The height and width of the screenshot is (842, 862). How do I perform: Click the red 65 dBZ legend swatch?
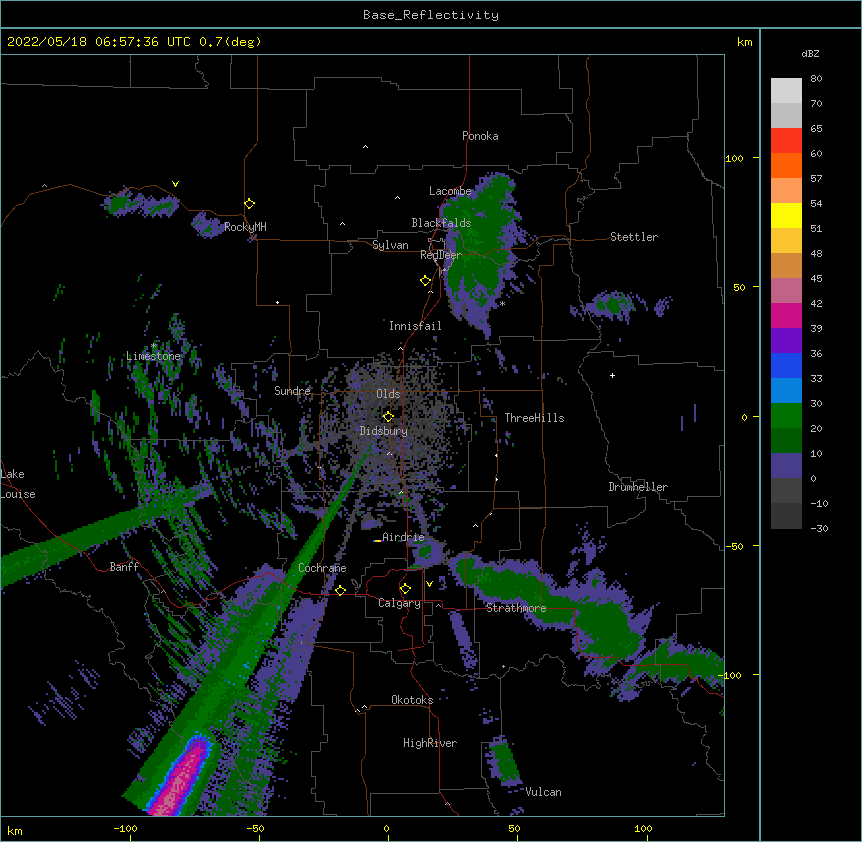pos(786,140)
